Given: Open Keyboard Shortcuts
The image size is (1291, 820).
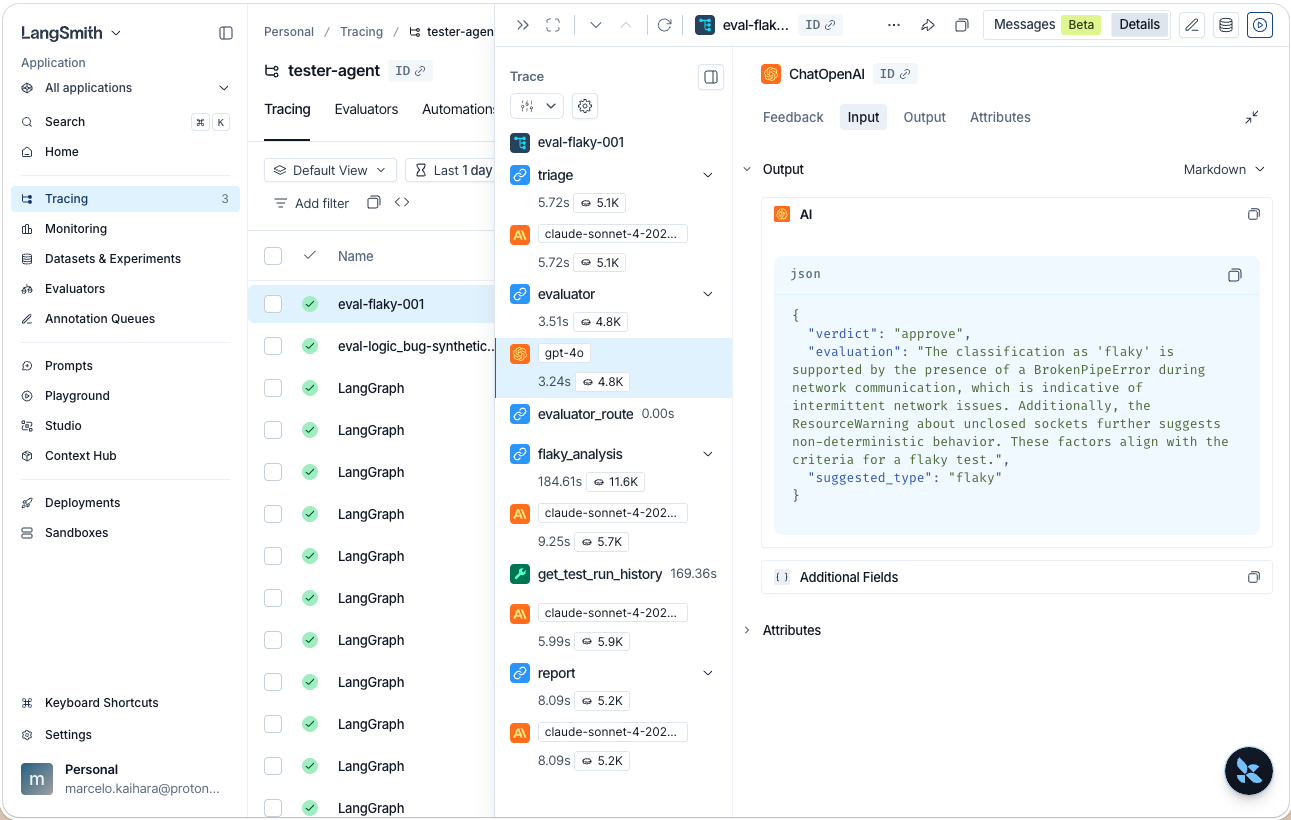Looking at the screenshot, I should pos(125,703).
